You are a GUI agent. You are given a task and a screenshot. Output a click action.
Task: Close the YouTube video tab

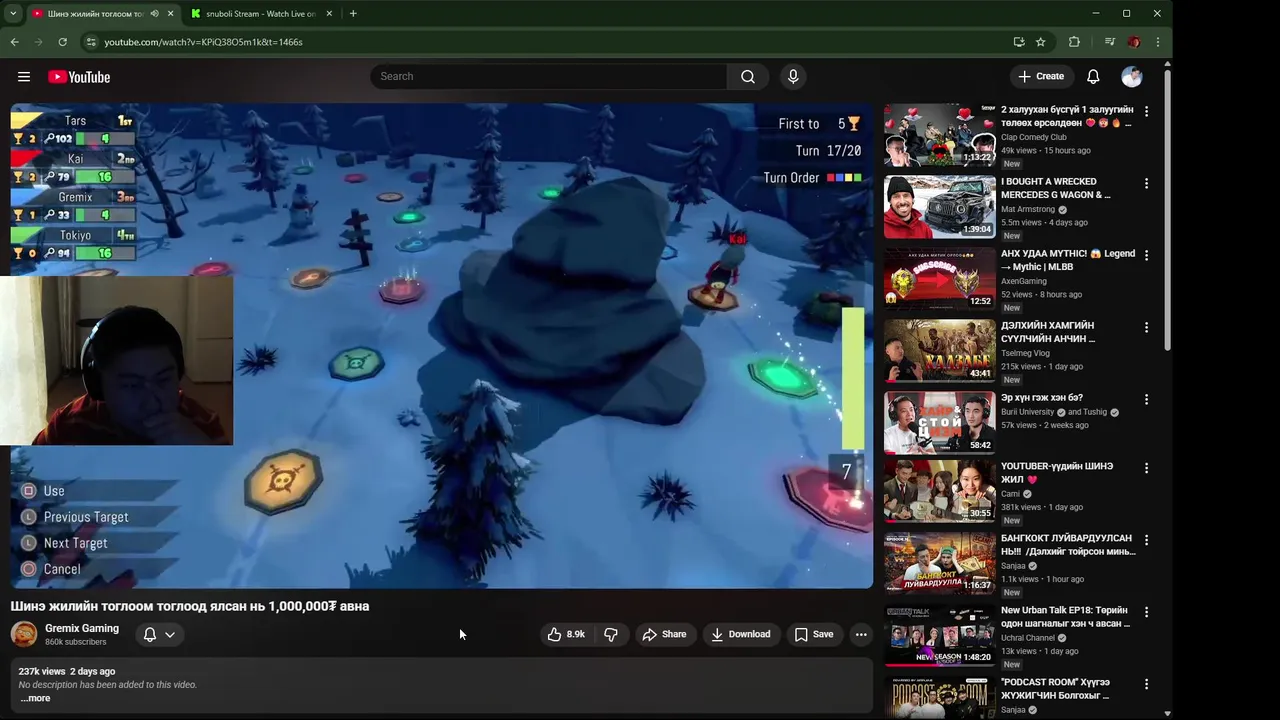(170, 14)
